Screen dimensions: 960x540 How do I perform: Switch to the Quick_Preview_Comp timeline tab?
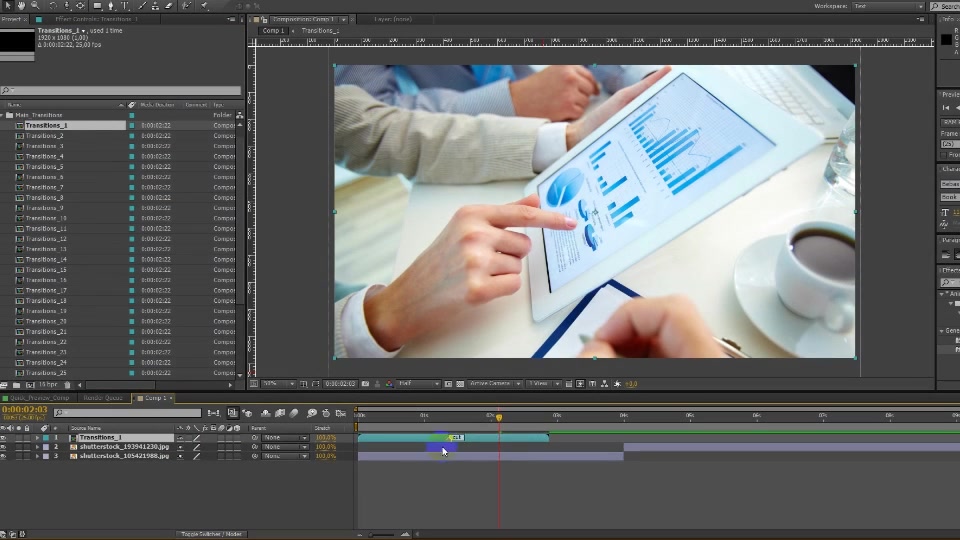point(40,398)
